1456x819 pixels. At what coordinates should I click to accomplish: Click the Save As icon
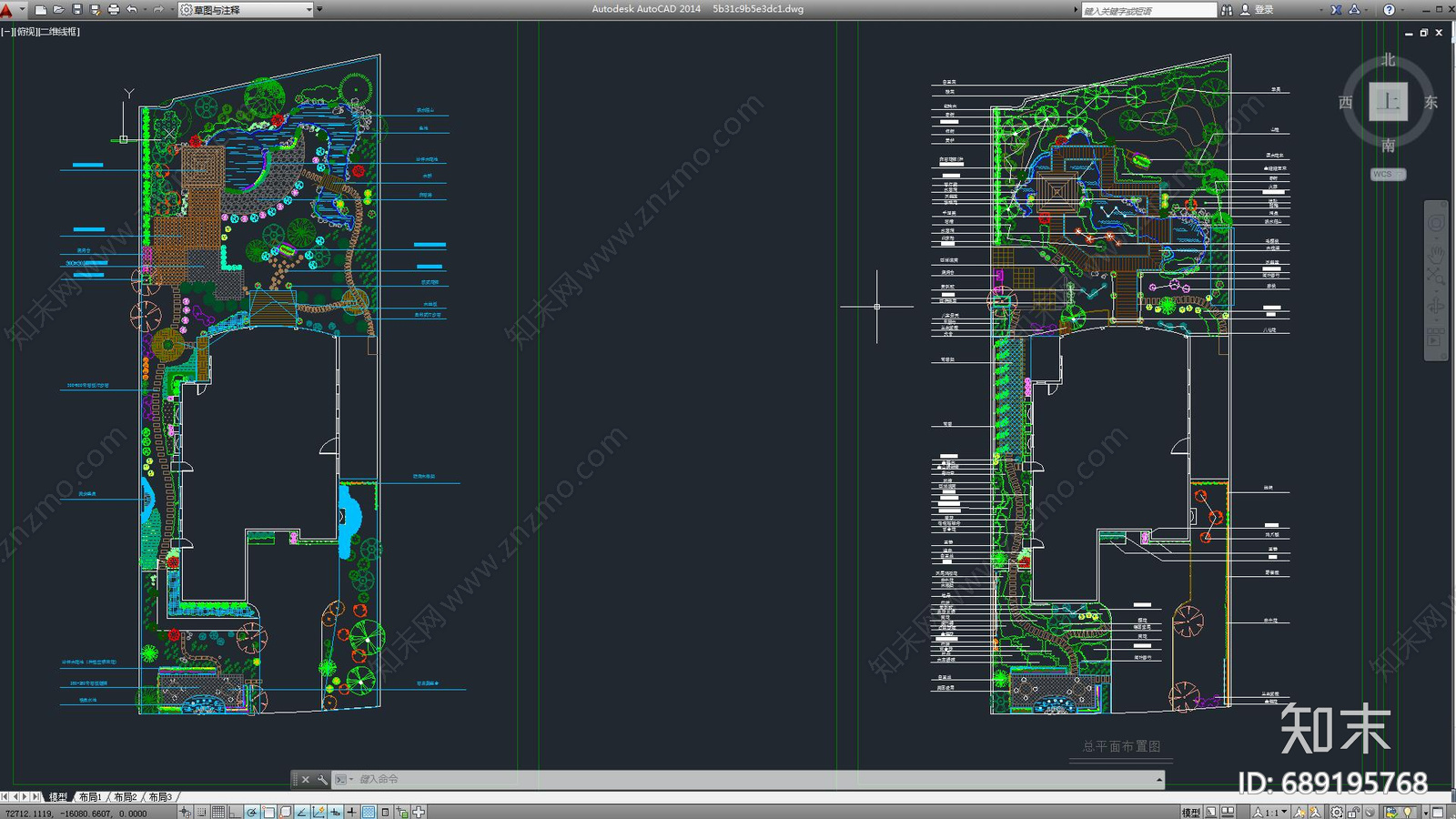click(95, 9)
